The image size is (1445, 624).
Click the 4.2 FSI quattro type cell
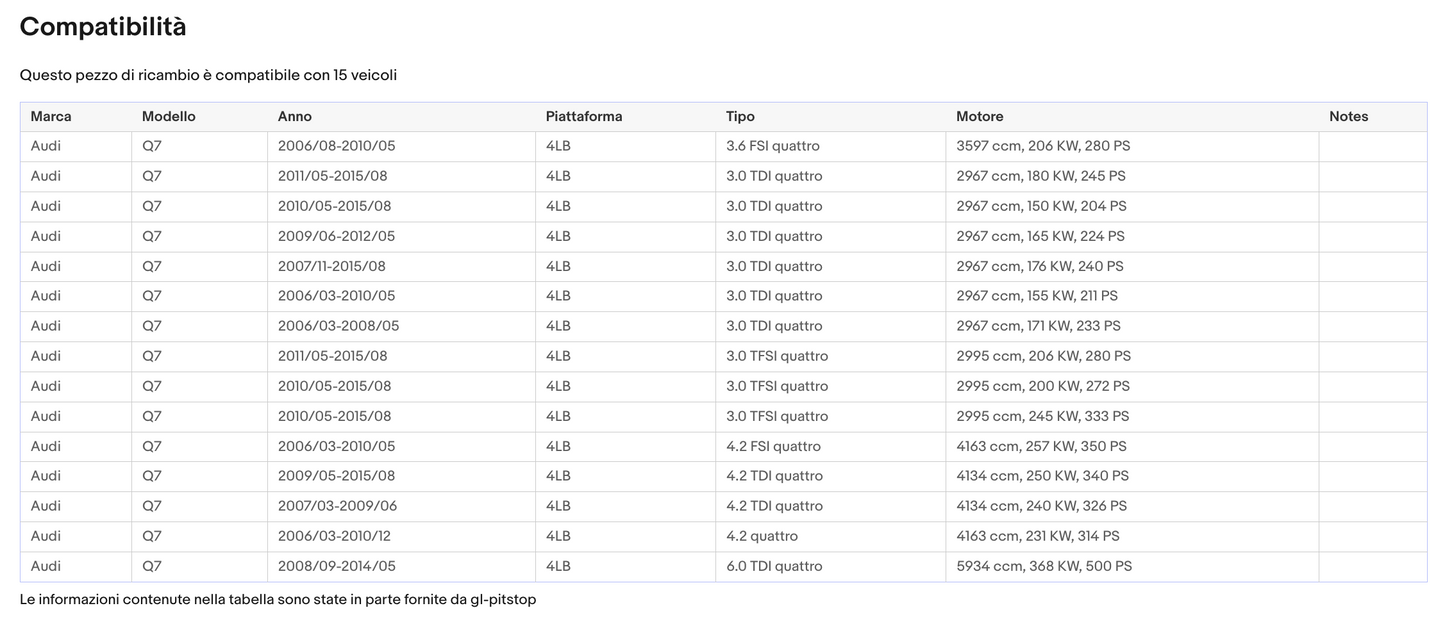[x=773, y=446]
